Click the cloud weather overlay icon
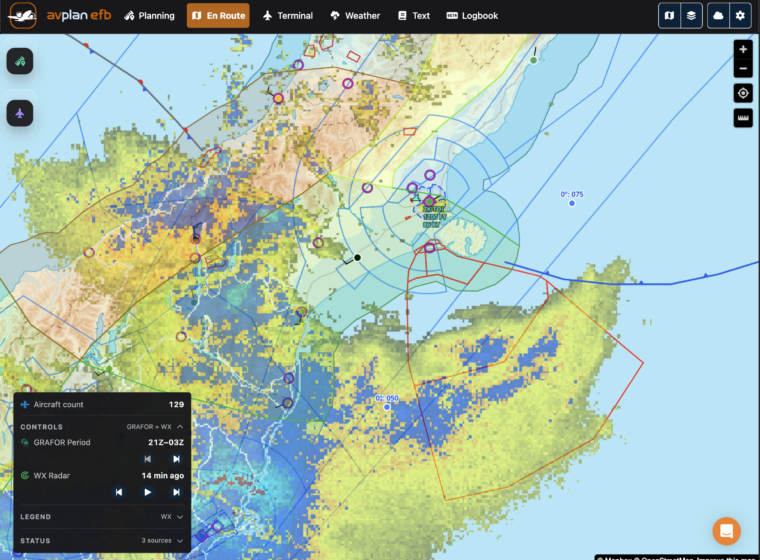The width and height of the screenshot is (760, 560). pos(718,16)
